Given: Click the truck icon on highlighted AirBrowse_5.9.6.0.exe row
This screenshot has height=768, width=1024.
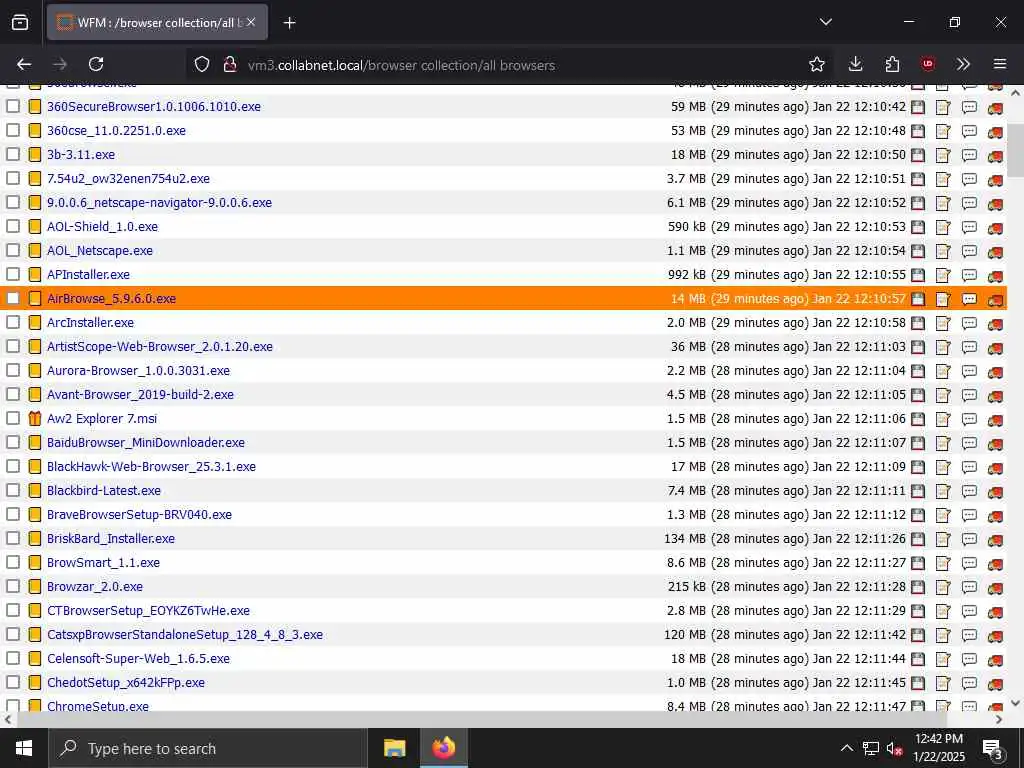Looking at the screenshot, I should 995,299.
